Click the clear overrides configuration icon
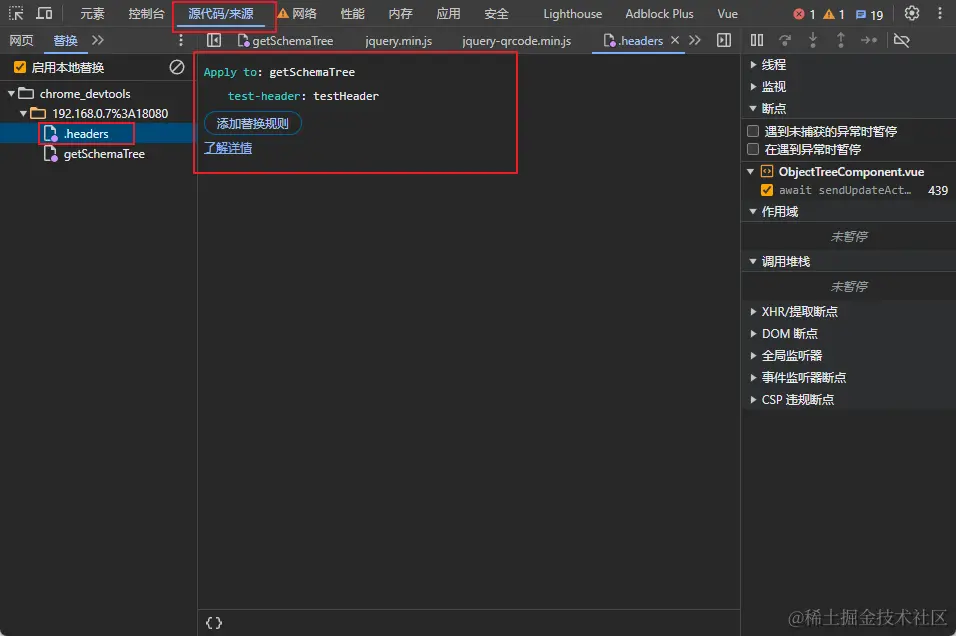The width and height of the screenshot is (956, 636). point(177,67)
